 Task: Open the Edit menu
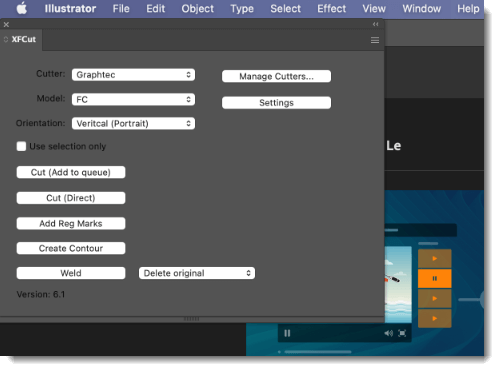[x=156, y=9]
